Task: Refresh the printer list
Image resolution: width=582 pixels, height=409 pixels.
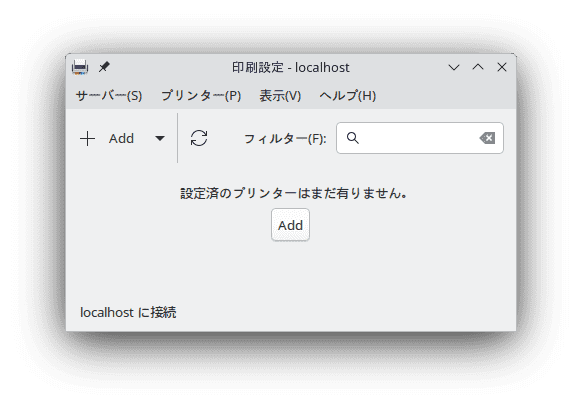Action: coord(199,138)
